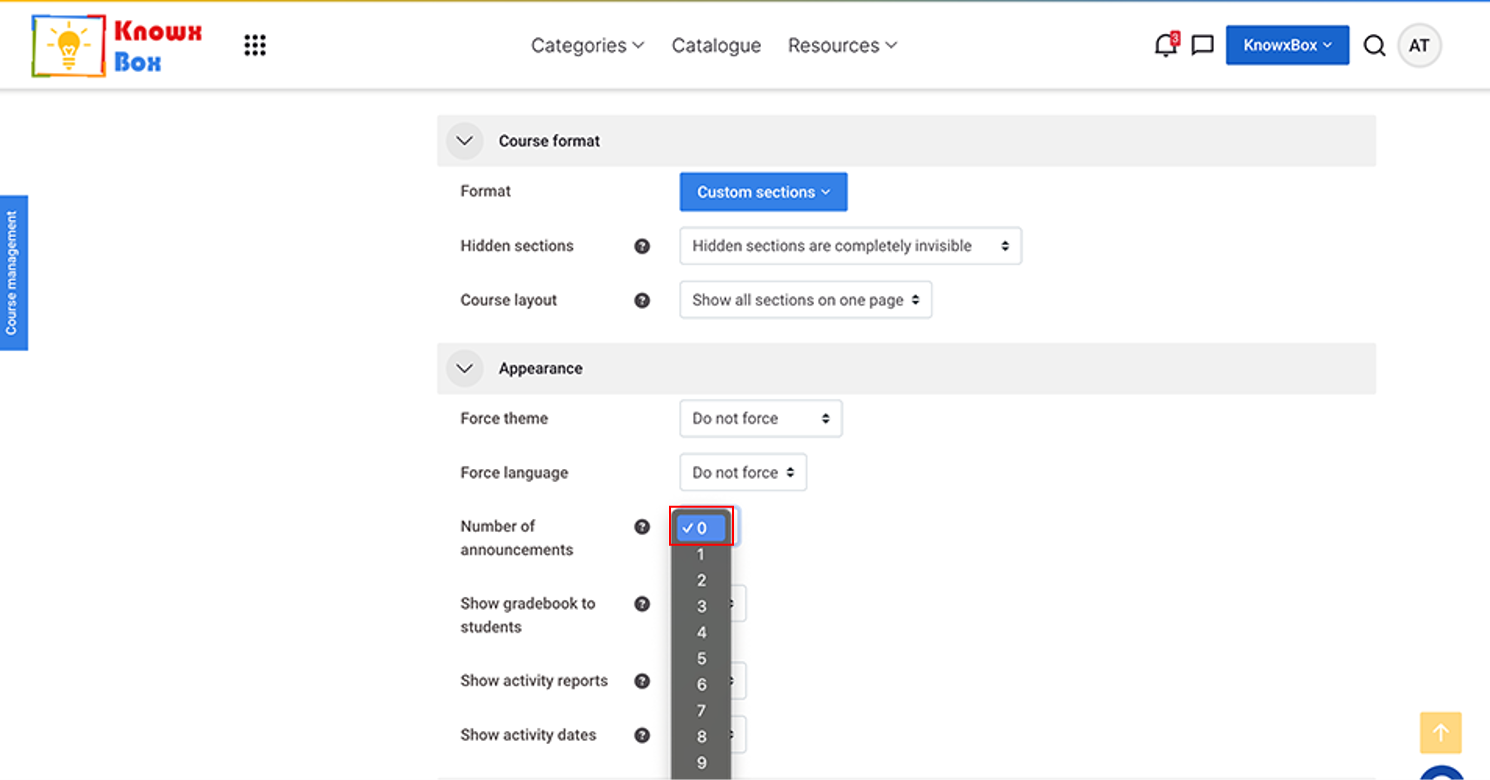The height and width of the screenshot is (780, 1490).
Task: Click the Appearance heading text
Action: [x=540, y=369]
